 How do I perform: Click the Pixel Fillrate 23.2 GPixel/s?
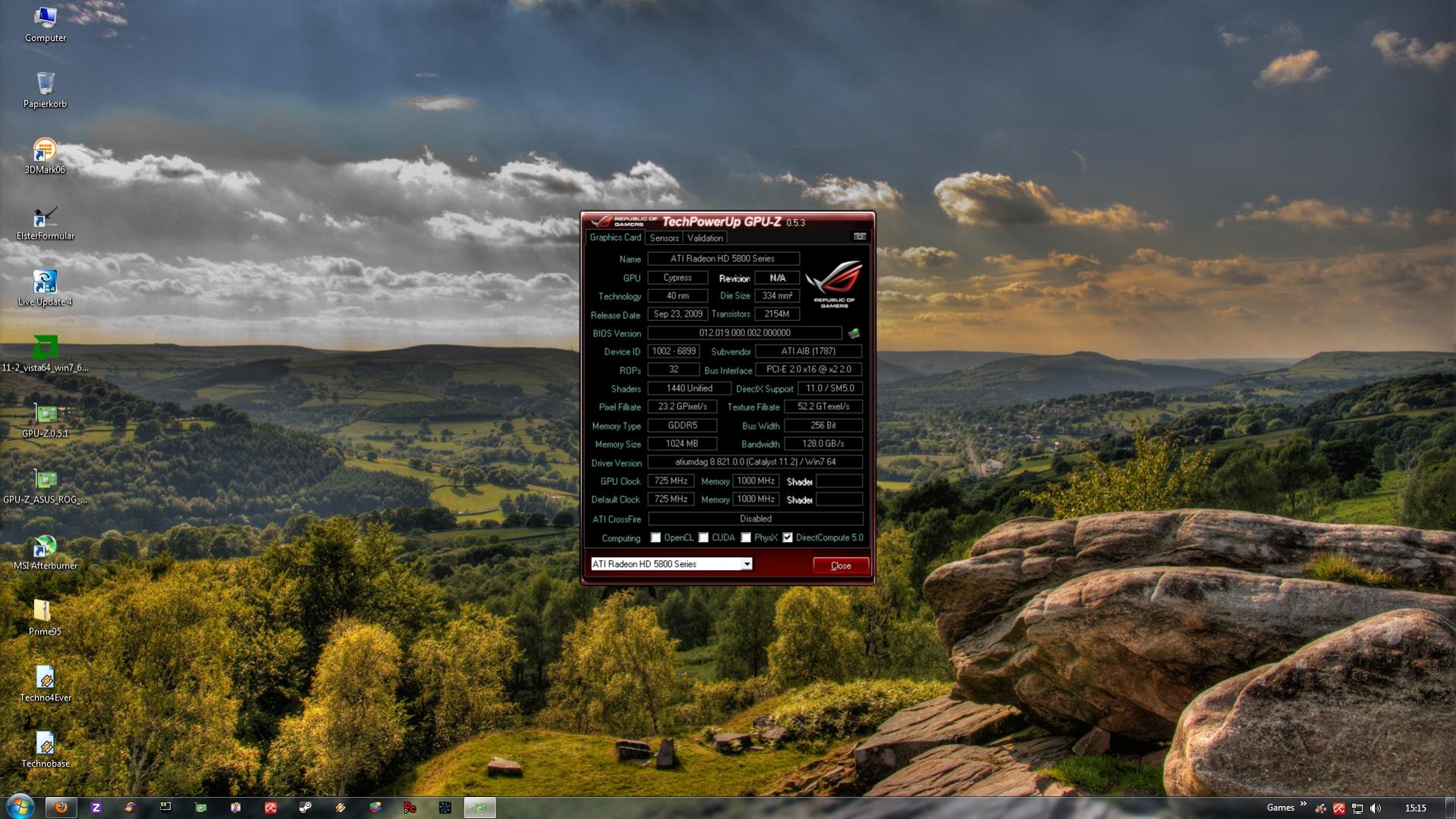(x=682, y=407)
